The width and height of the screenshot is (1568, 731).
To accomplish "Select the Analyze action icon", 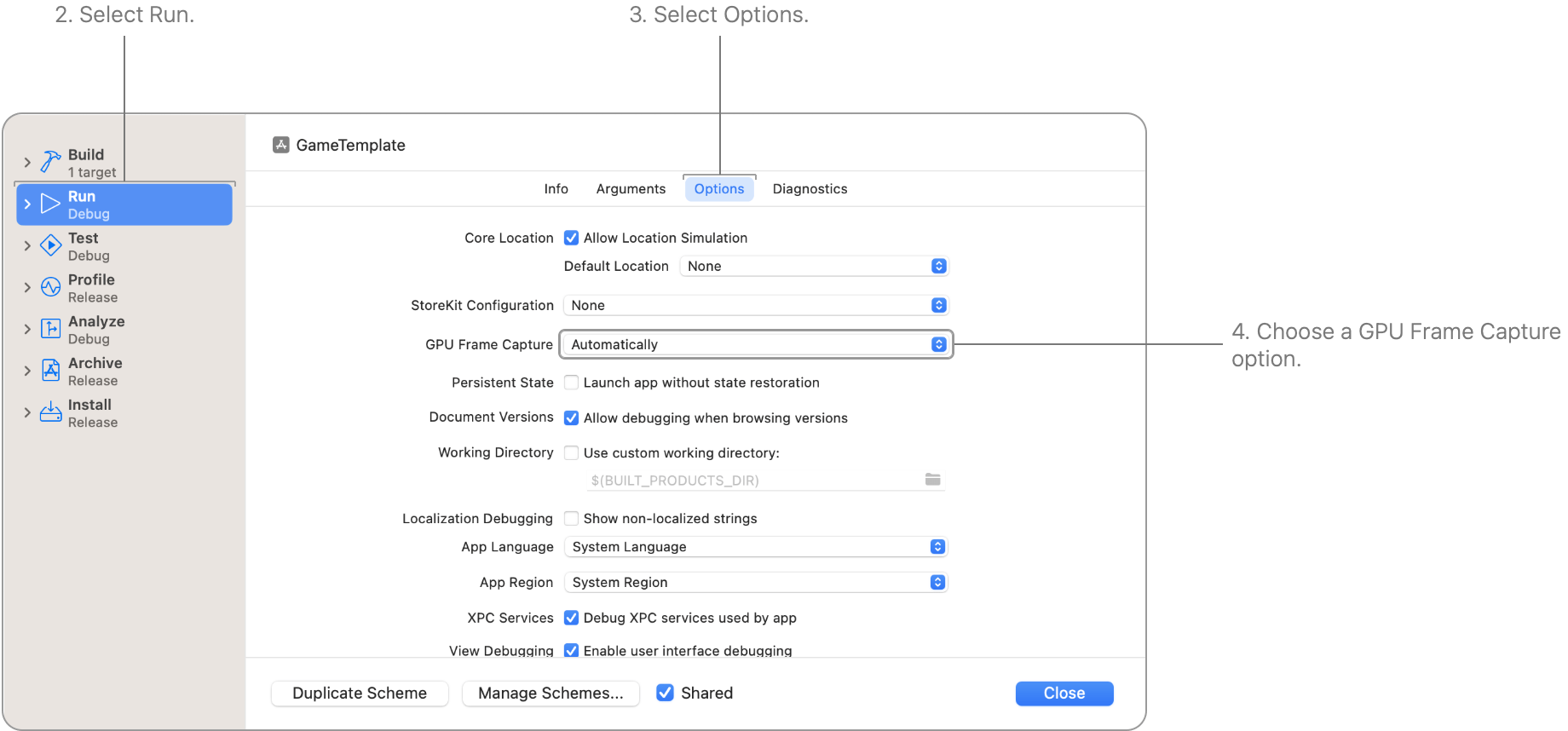I will click(49, 328).
